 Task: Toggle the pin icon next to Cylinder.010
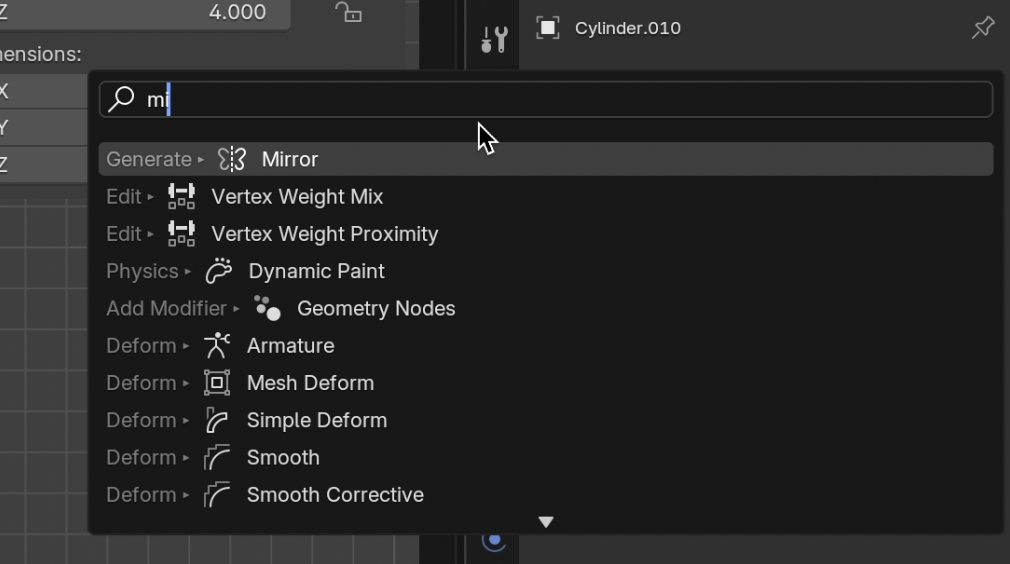[983, 28]
